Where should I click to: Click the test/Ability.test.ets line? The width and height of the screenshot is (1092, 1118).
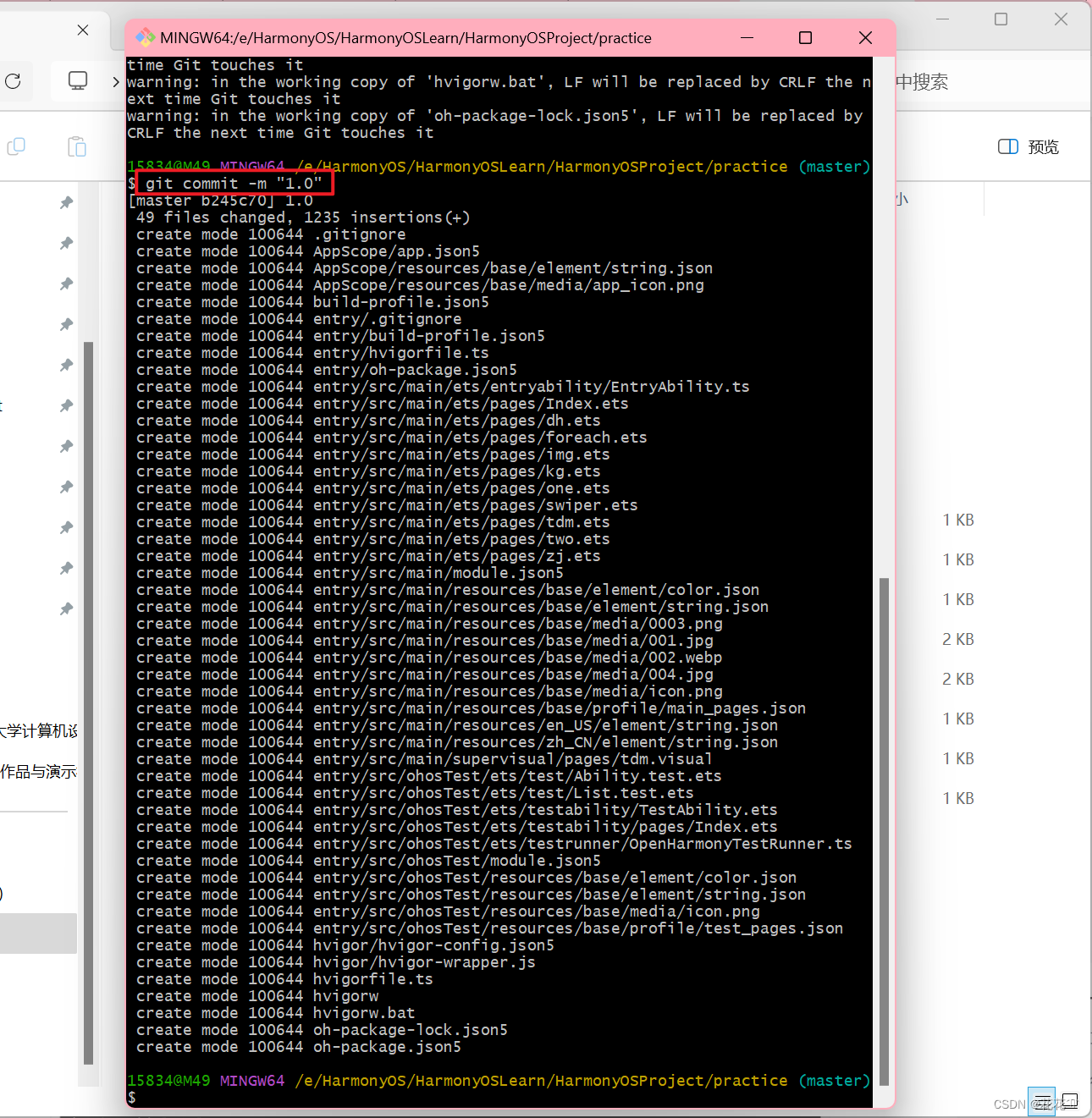(429, 776)
